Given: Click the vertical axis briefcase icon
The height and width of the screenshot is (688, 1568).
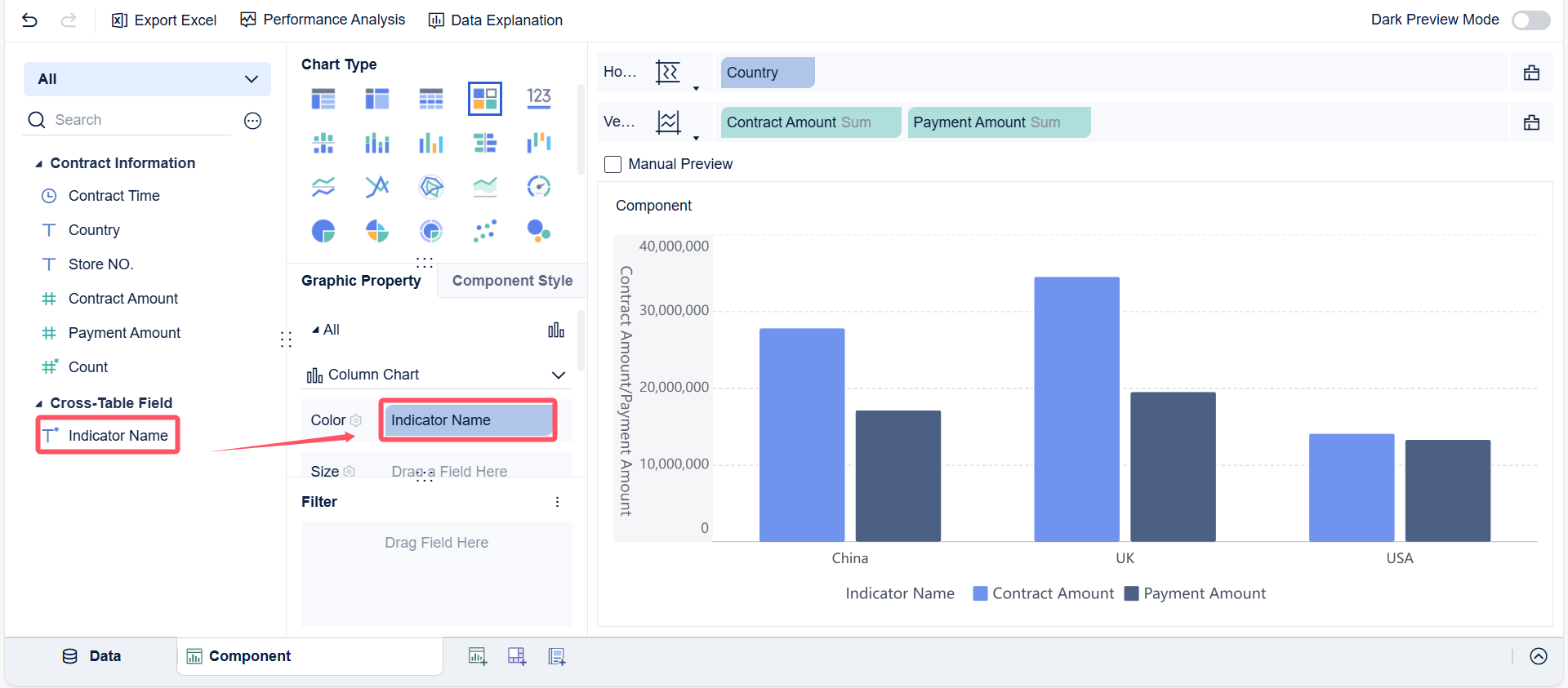Looking at the screenshot, I should pos(1531,122).
